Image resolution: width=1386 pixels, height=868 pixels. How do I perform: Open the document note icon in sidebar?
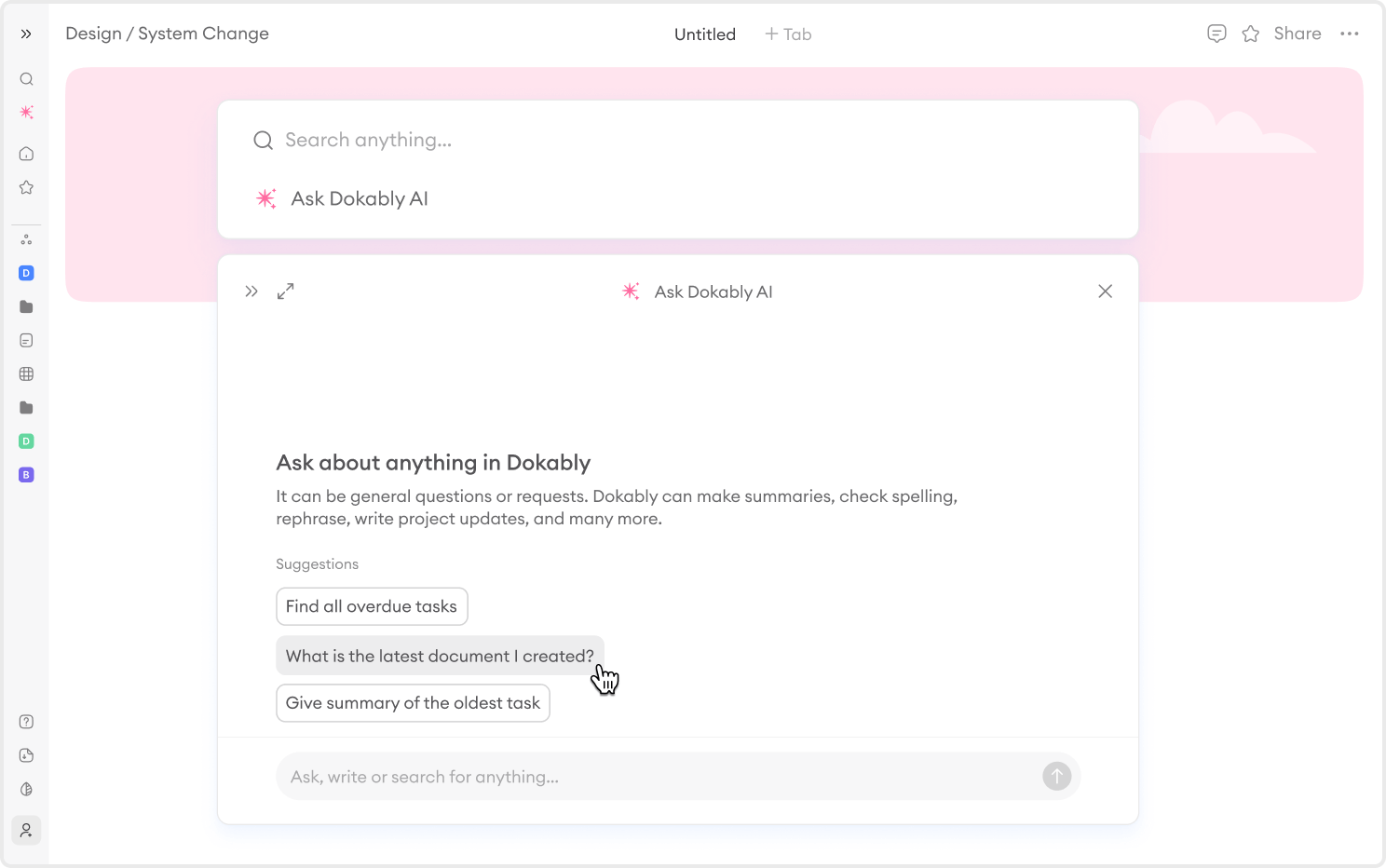26,340
